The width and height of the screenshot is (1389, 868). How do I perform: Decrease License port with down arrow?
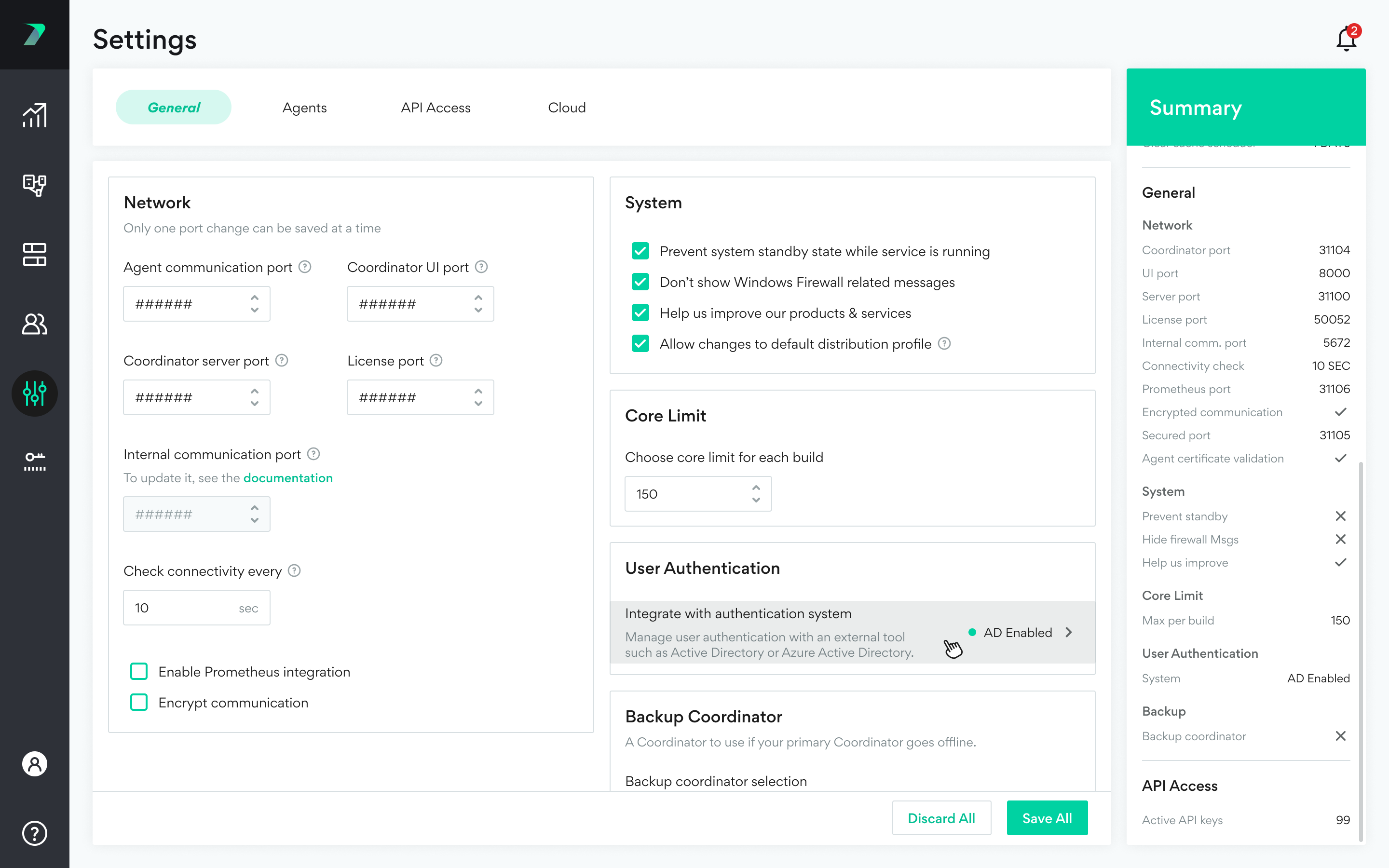[x=478, y=404]
